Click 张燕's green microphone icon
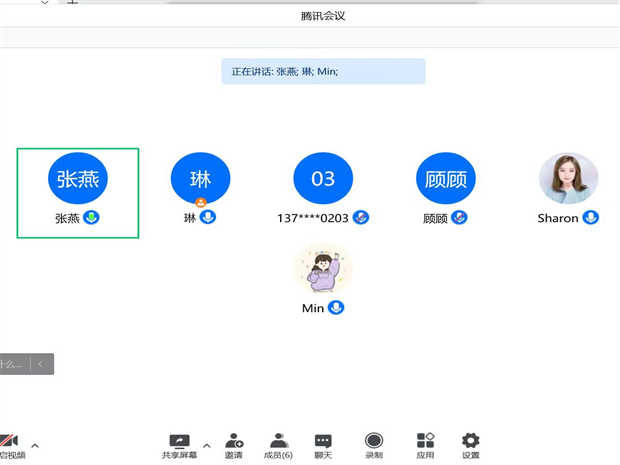The image size is (620, 465). tap(91, 217)
